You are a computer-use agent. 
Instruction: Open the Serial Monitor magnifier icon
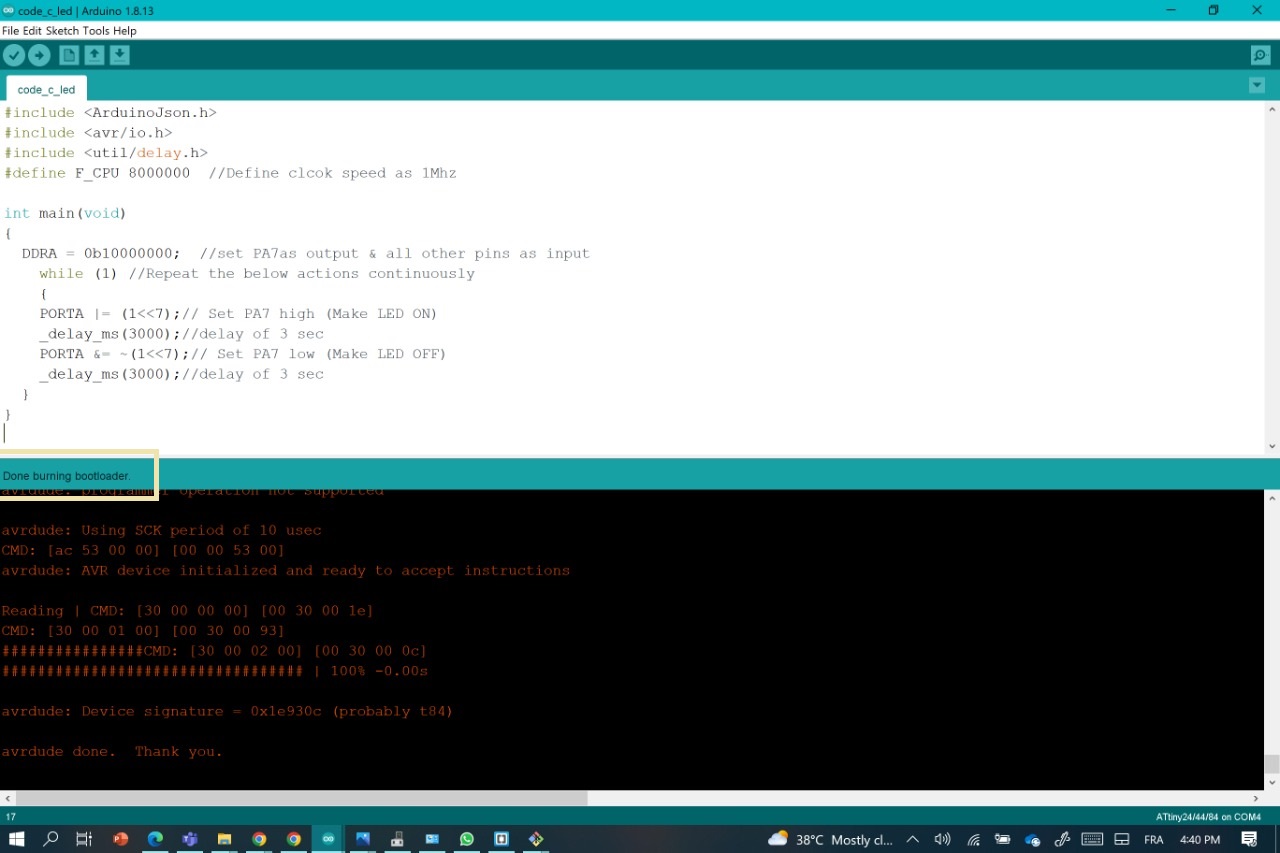pos(1261,56)
